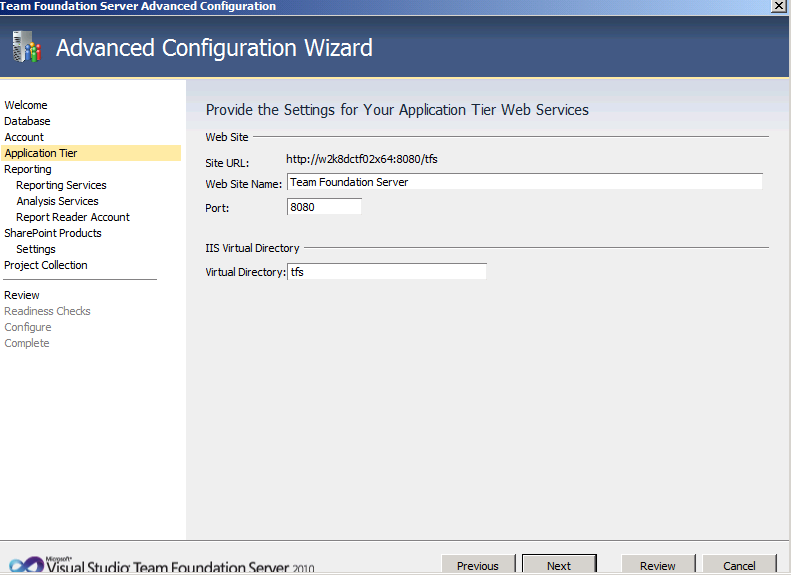Select the Account step
The image size is (791, 575).
click(24, 137)
